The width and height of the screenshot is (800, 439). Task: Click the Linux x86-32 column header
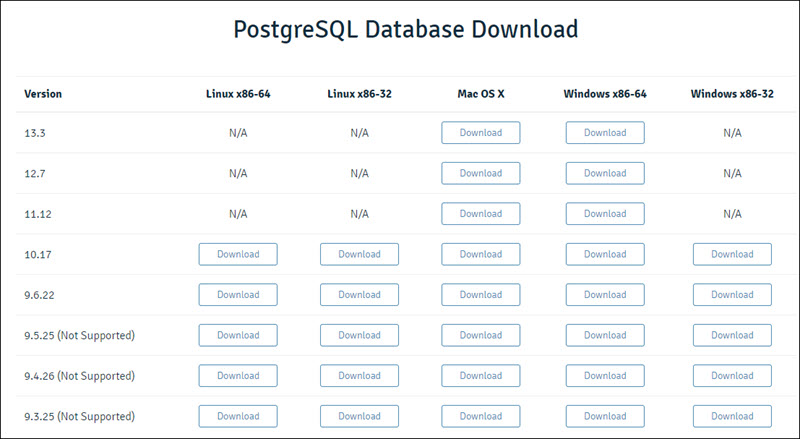click(x=359, y=94)
